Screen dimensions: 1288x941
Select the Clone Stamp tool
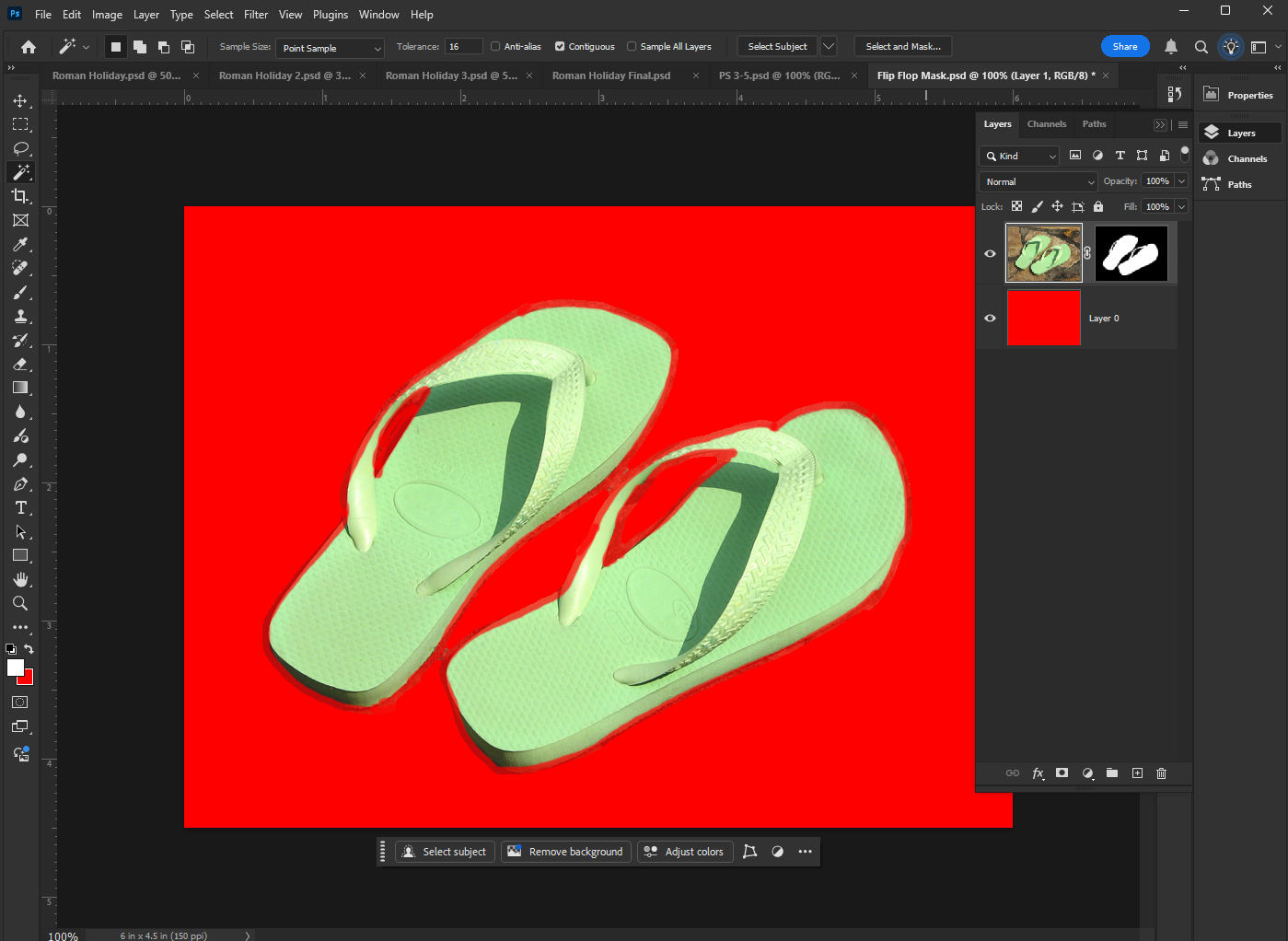point(20,316)
